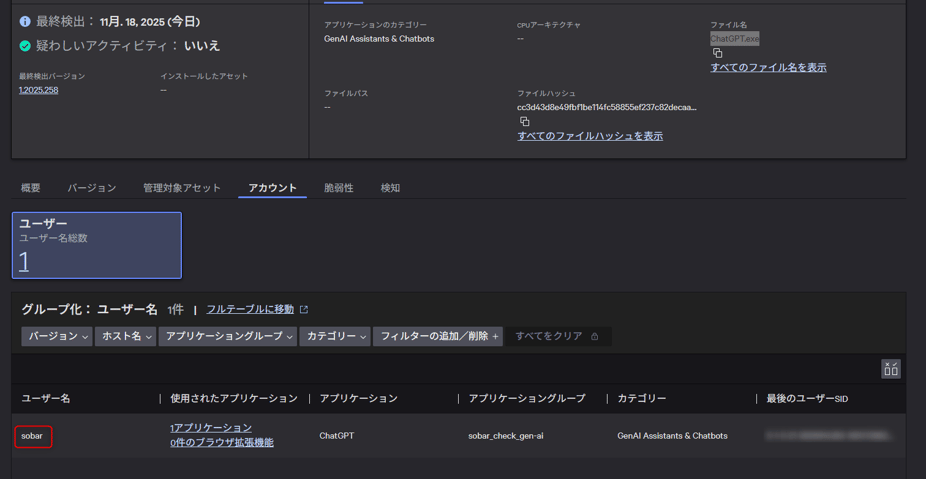This screenshot has height=479, width=926.
Task: Click the external link icon beside フルテーブルに移動
Action: (x=304, y=309)
